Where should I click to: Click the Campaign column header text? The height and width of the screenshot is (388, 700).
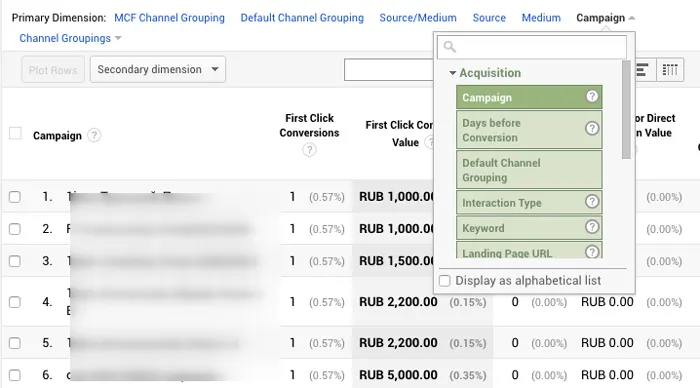(57, 136)
